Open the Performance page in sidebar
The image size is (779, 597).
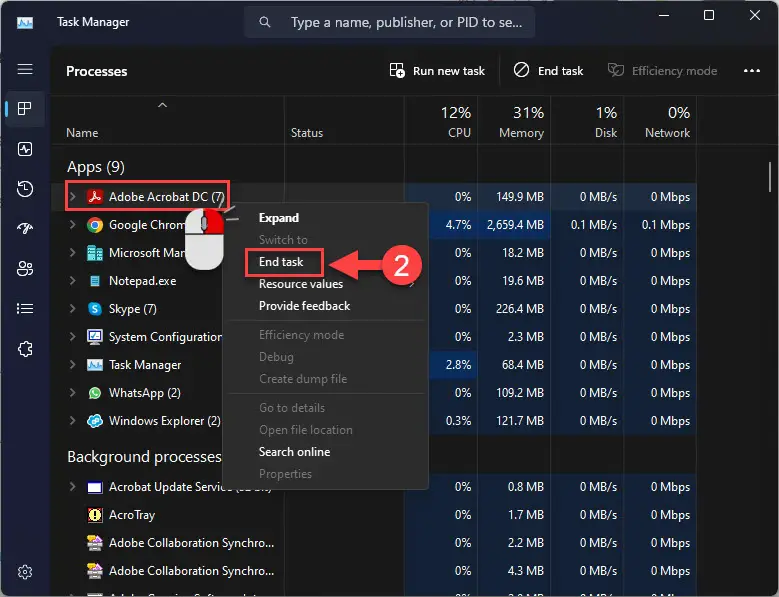pyautogui.click(x=25, y=149)
